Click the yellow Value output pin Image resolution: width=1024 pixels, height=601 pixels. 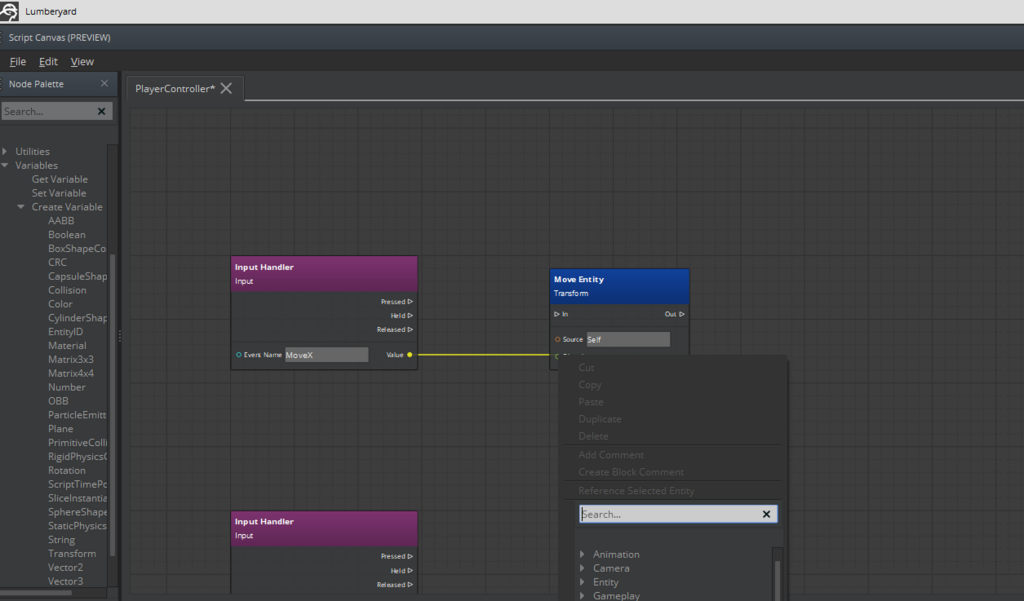coord(409,355)
